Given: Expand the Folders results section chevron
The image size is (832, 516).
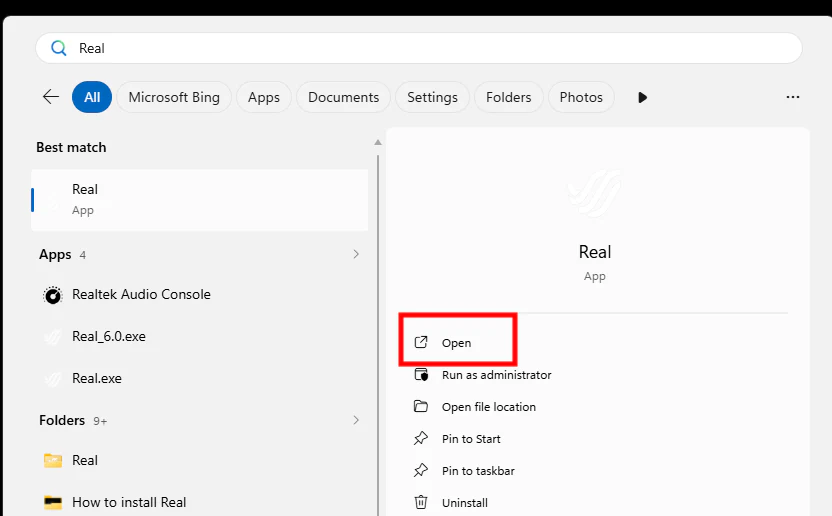Looking at the screenshot, I should click(356, 420).
